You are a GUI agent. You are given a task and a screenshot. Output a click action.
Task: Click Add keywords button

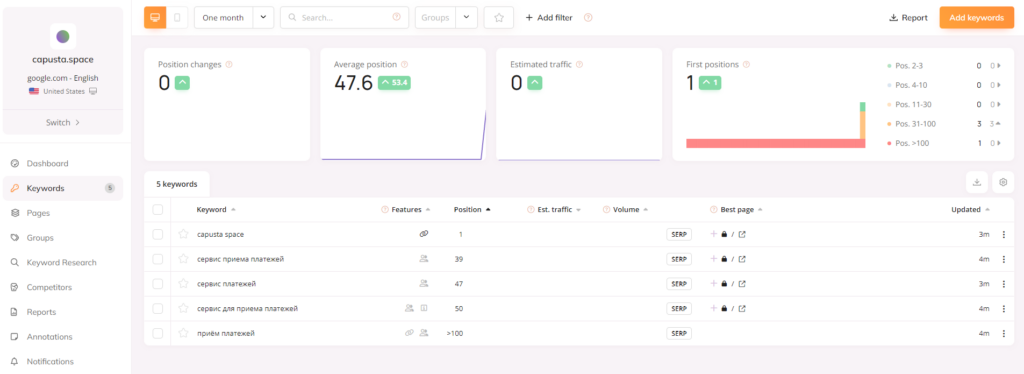coord(976,18)
